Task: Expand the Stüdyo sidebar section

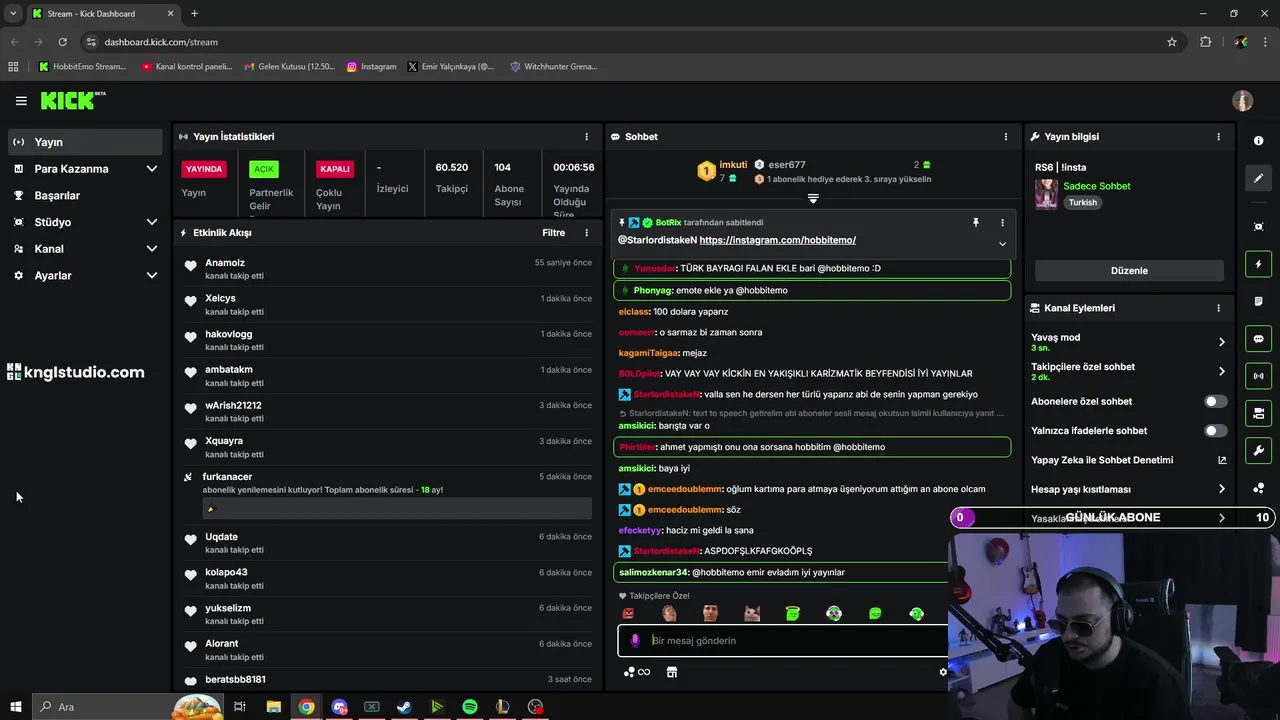Action: (x=85, y=222)
